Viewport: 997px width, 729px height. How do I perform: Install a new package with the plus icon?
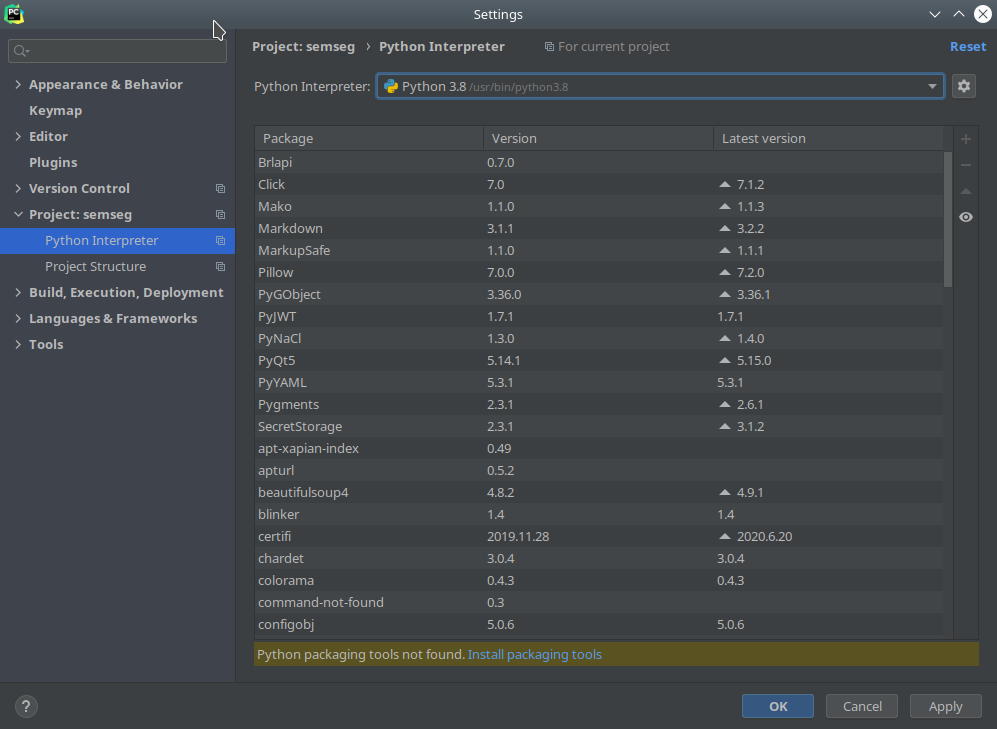point(963,139)
